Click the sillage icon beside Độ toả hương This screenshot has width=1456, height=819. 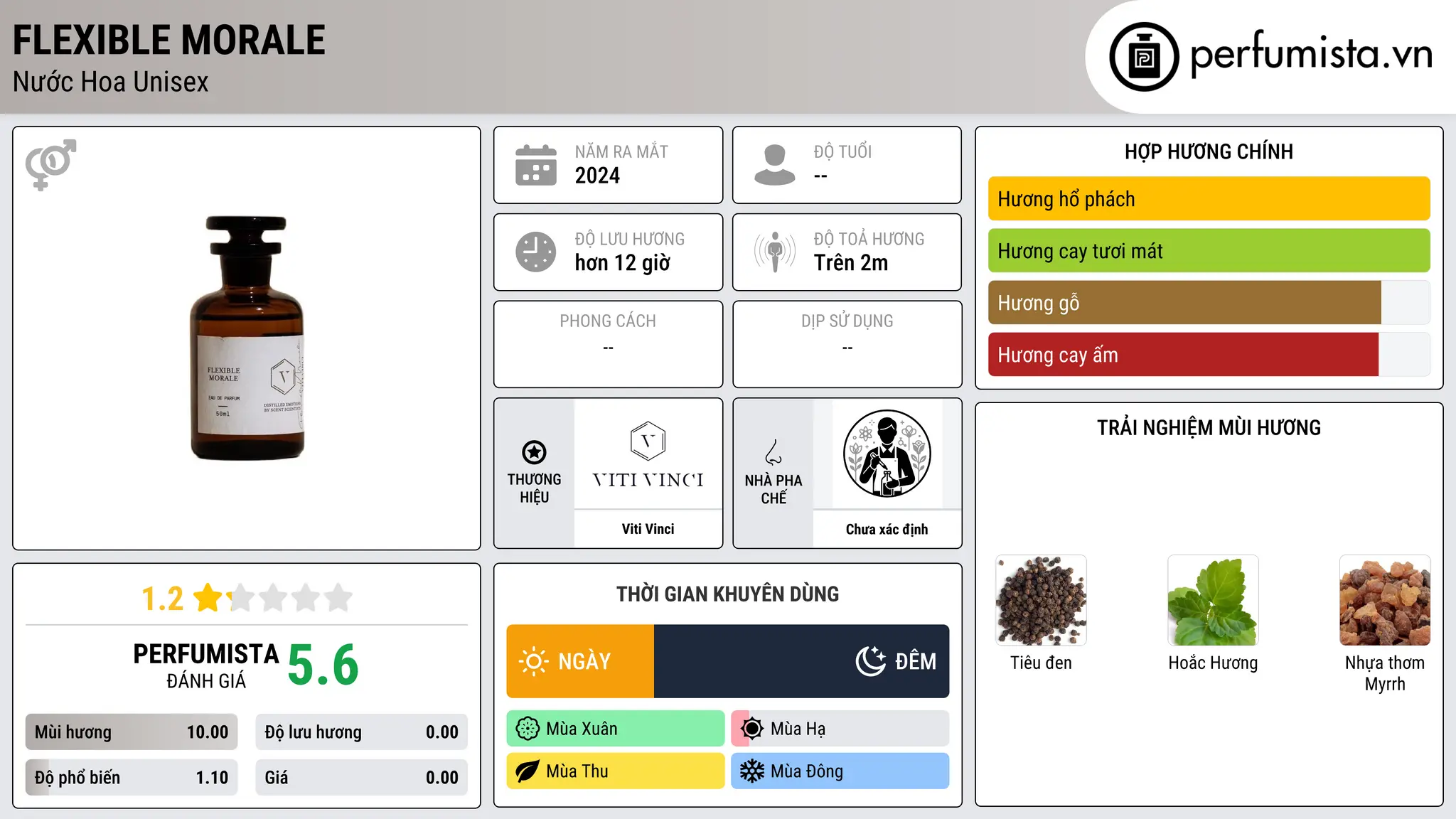[775, 252]
